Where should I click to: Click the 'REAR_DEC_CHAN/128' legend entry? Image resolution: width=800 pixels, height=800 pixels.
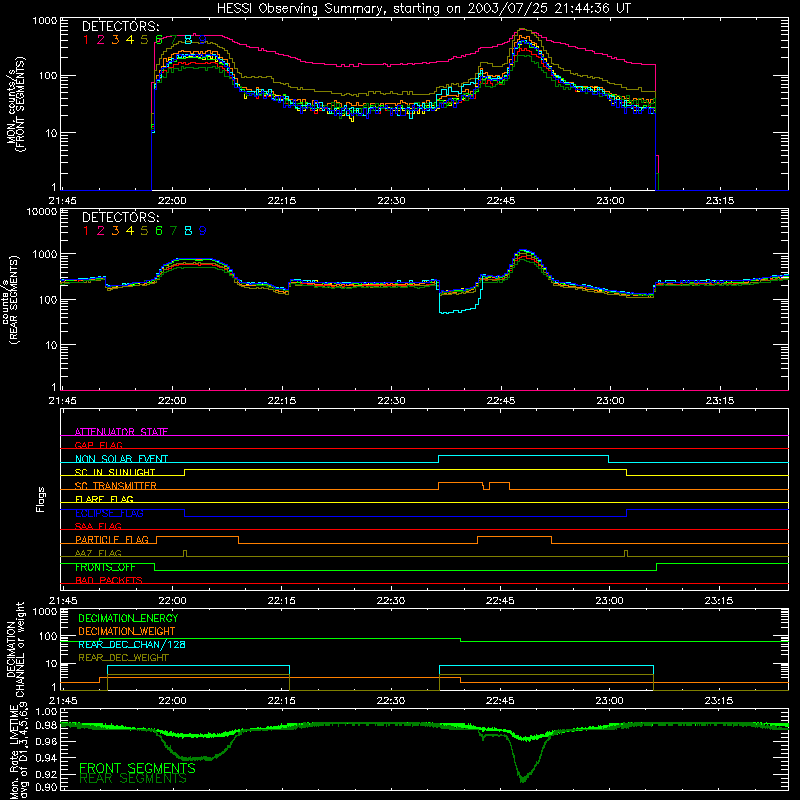point(132,644)
